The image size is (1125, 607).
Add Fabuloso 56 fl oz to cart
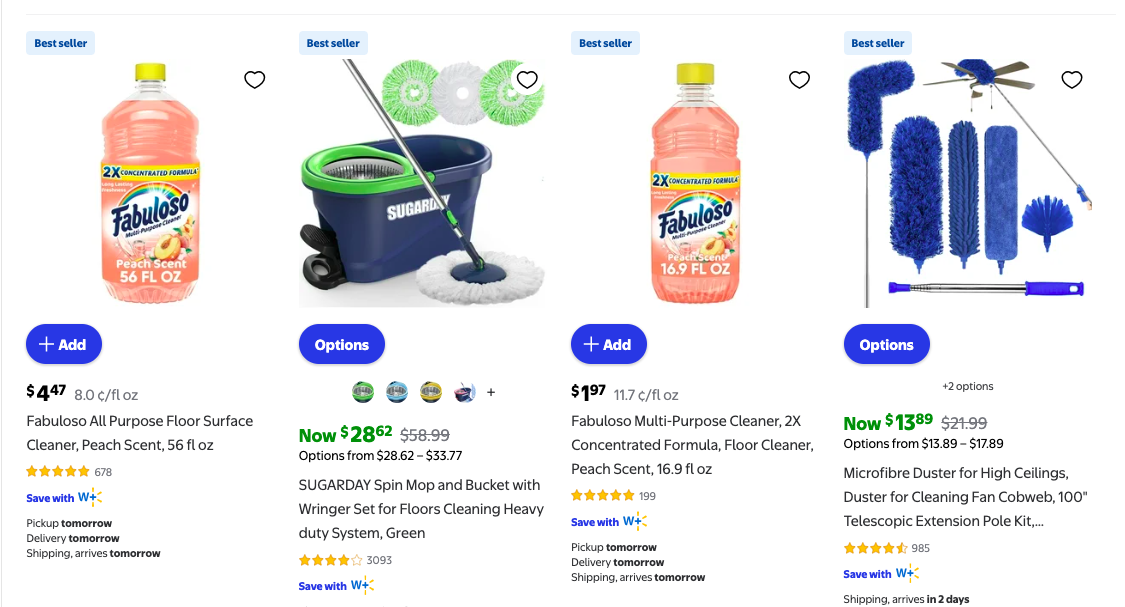pos(64,344)
